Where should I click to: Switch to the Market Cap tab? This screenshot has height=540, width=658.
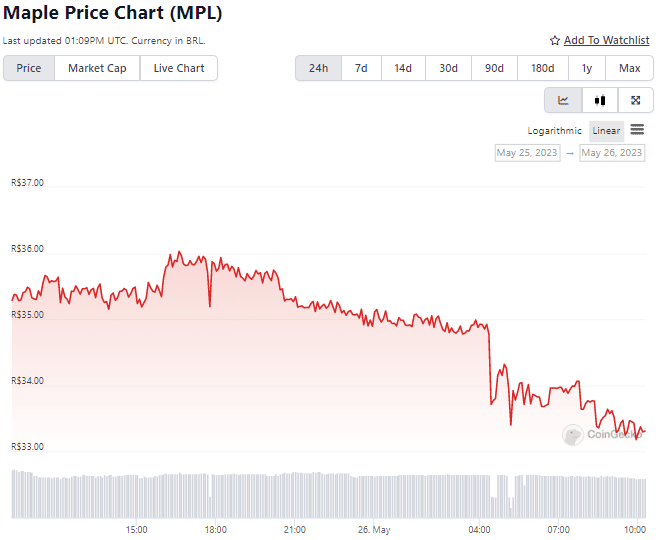pyautogui.click(x=97, y=68)
